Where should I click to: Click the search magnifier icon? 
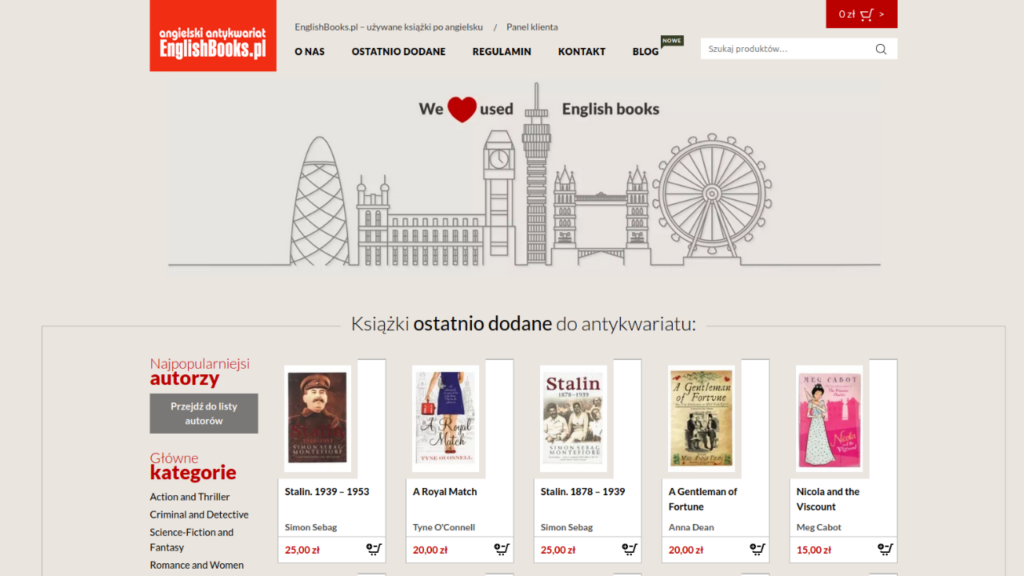tap(880, 49)
